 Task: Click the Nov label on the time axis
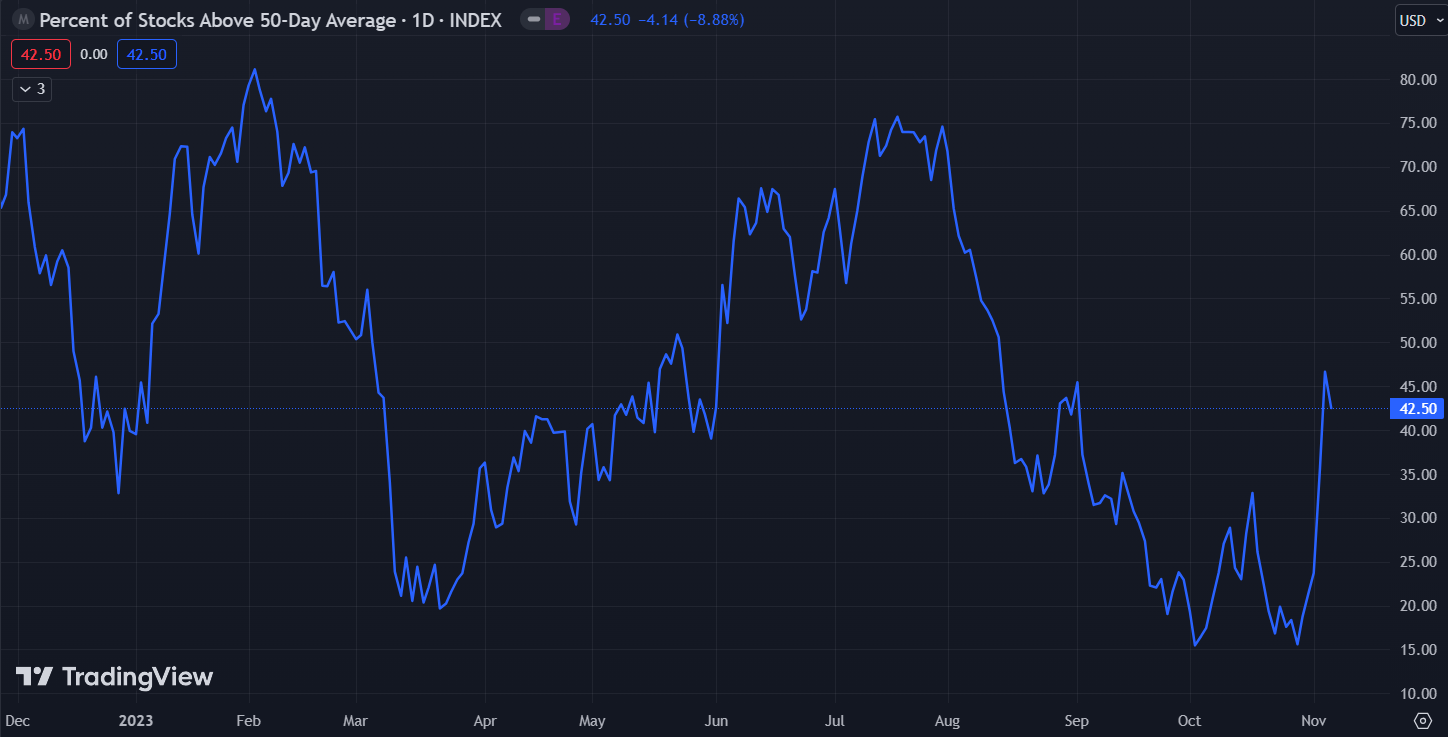coord(1315,720)
